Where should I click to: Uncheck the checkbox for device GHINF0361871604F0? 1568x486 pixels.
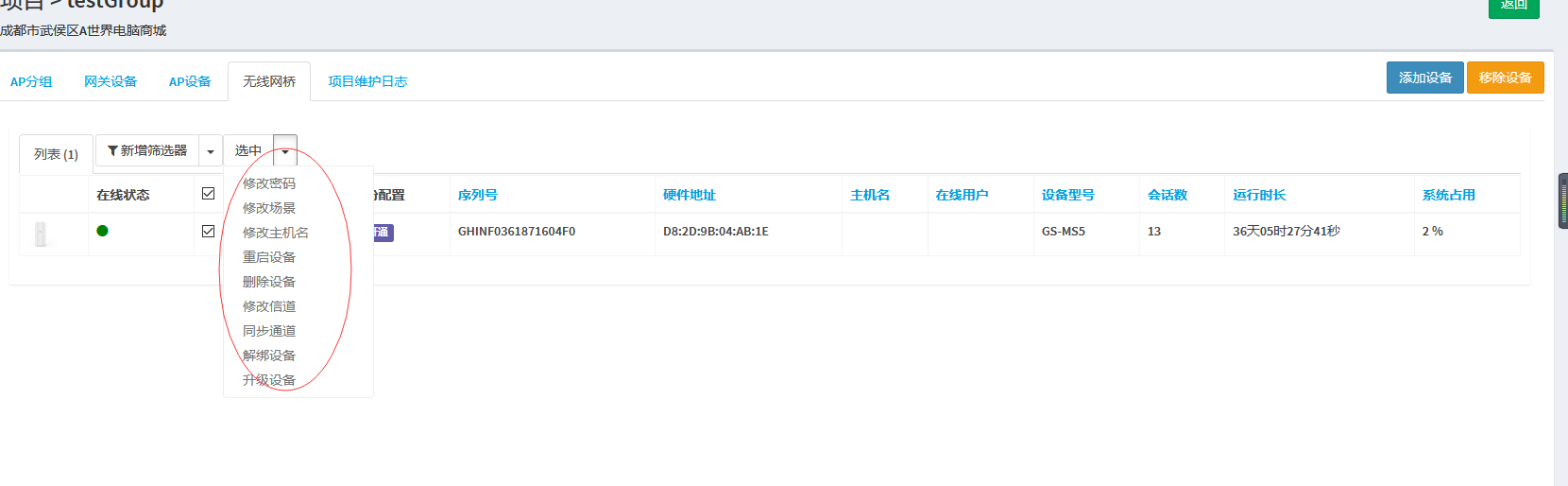click(x=209, y=231)
